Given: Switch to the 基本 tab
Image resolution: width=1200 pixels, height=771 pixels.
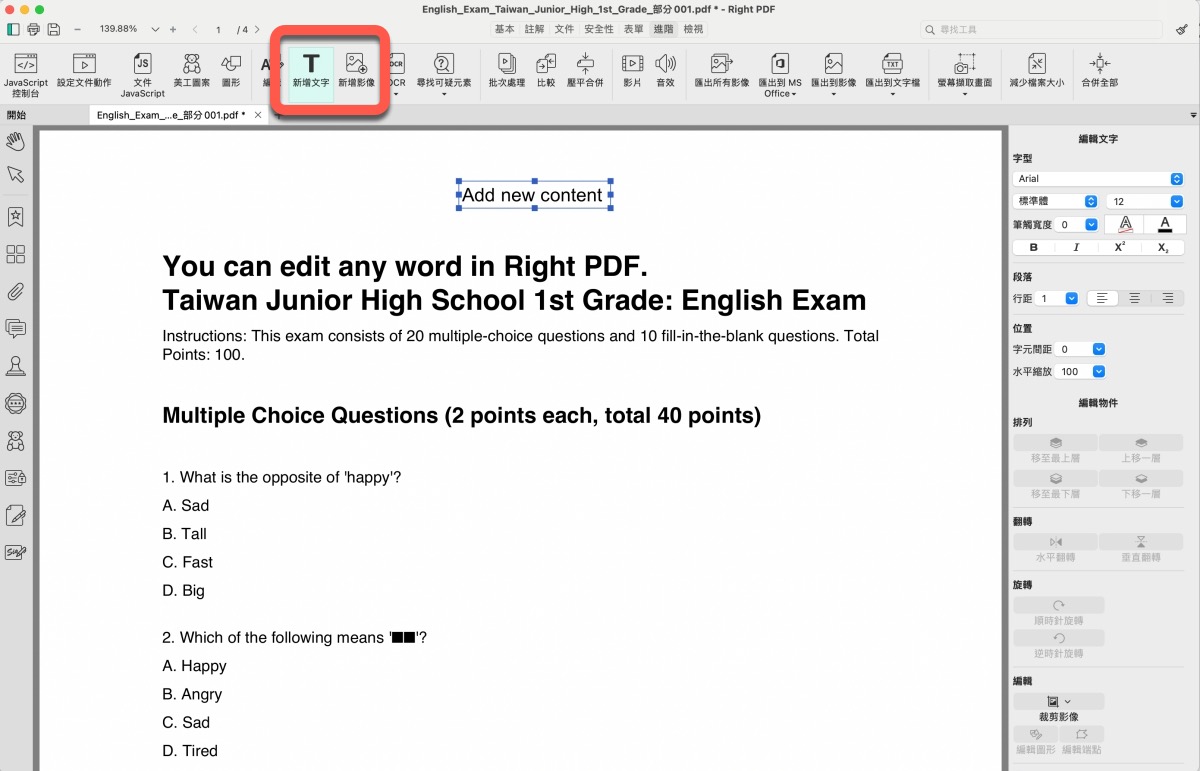Looking at the screenshot, I should [505, 29].
